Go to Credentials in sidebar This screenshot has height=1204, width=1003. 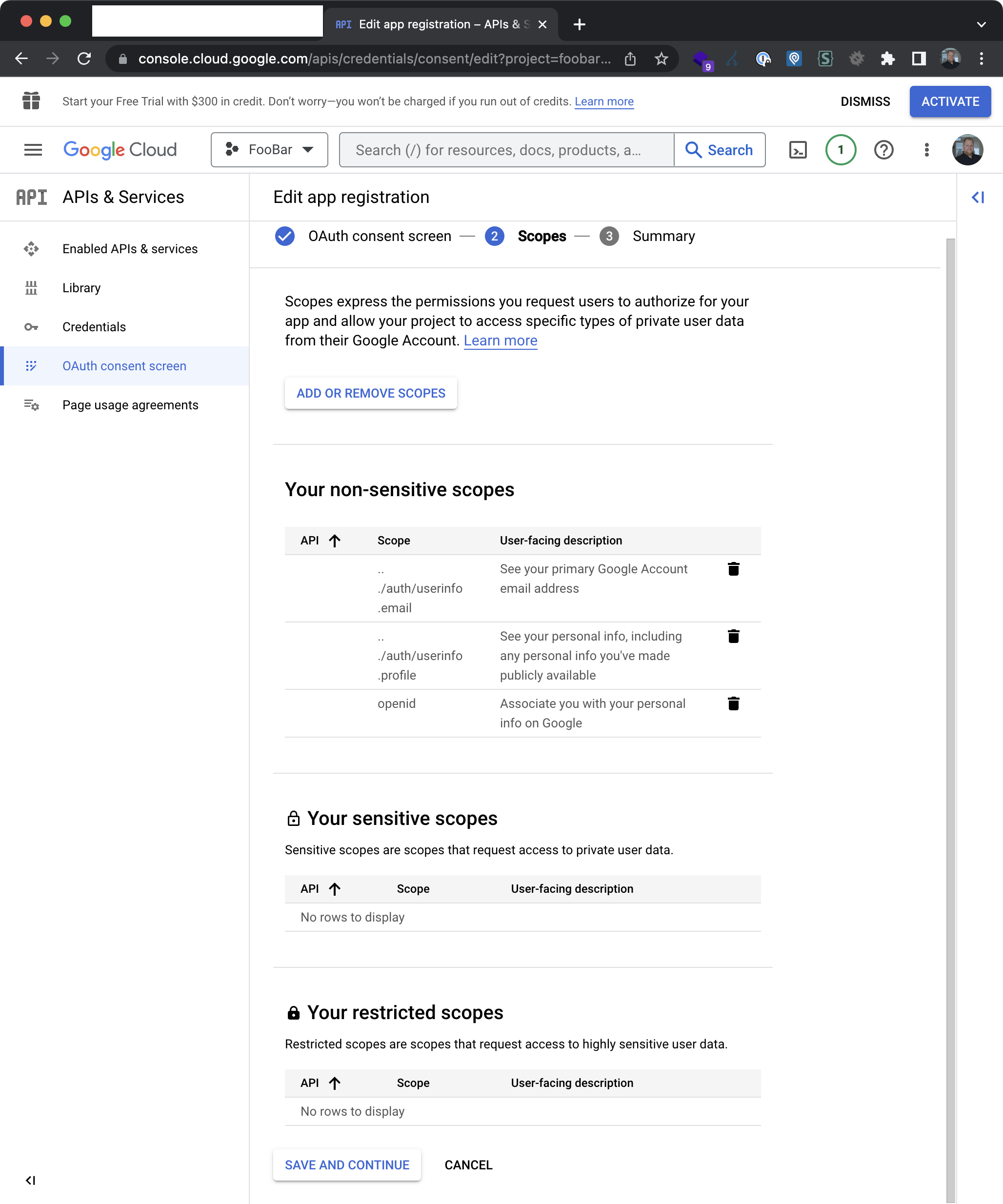coord(94,327)
